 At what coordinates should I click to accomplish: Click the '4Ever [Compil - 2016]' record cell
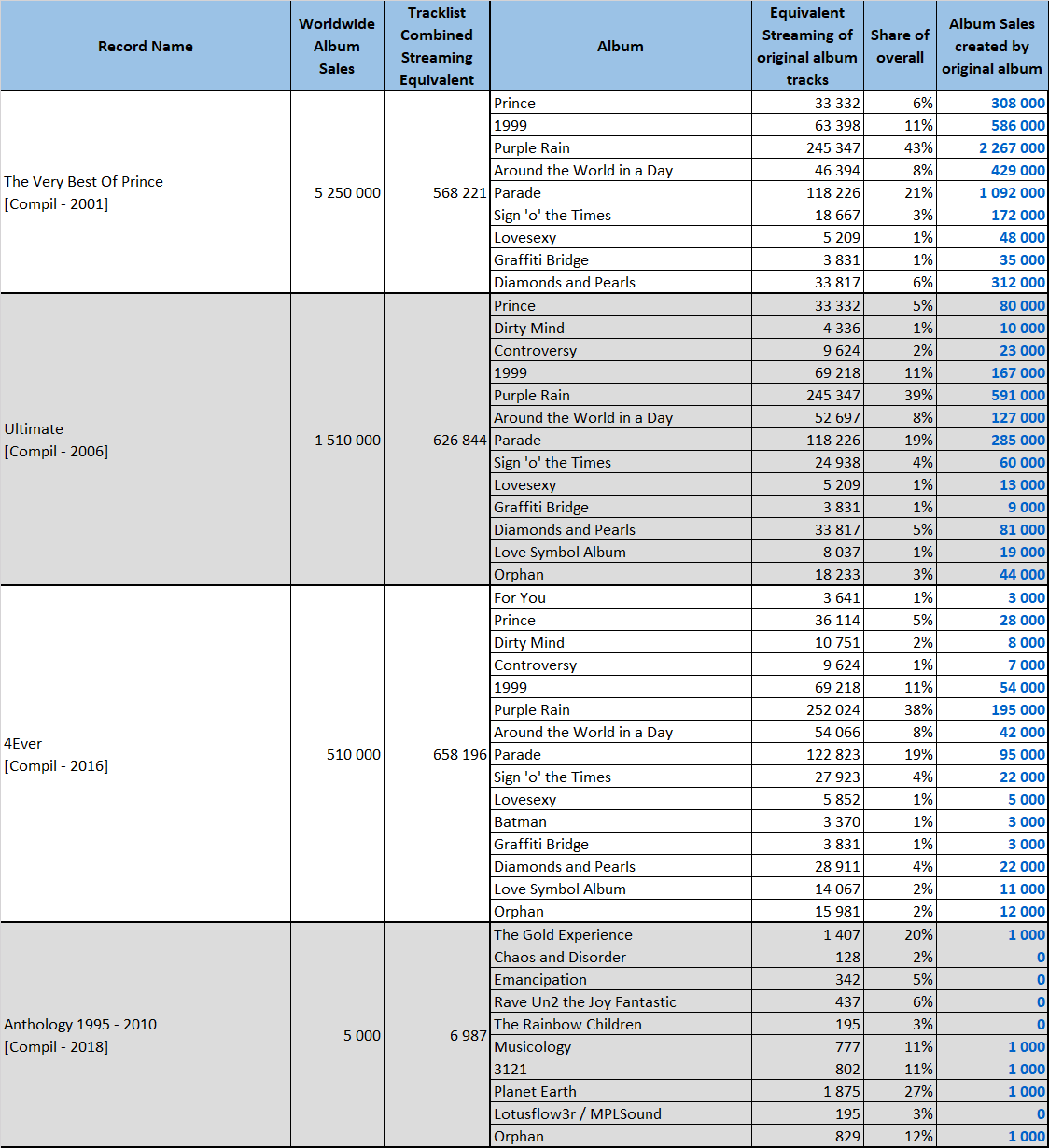pyautogui.click(x=146, y=754)
